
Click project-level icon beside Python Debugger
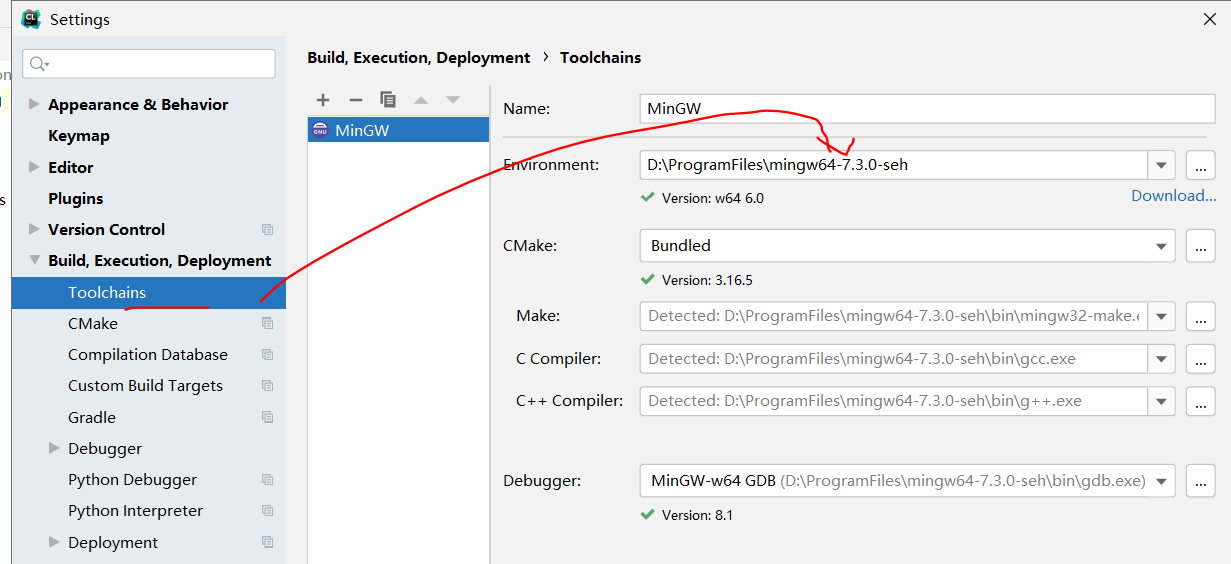267,480
